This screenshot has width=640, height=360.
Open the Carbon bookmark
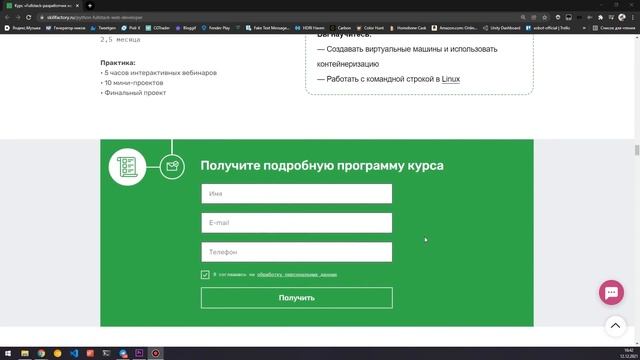340,28
